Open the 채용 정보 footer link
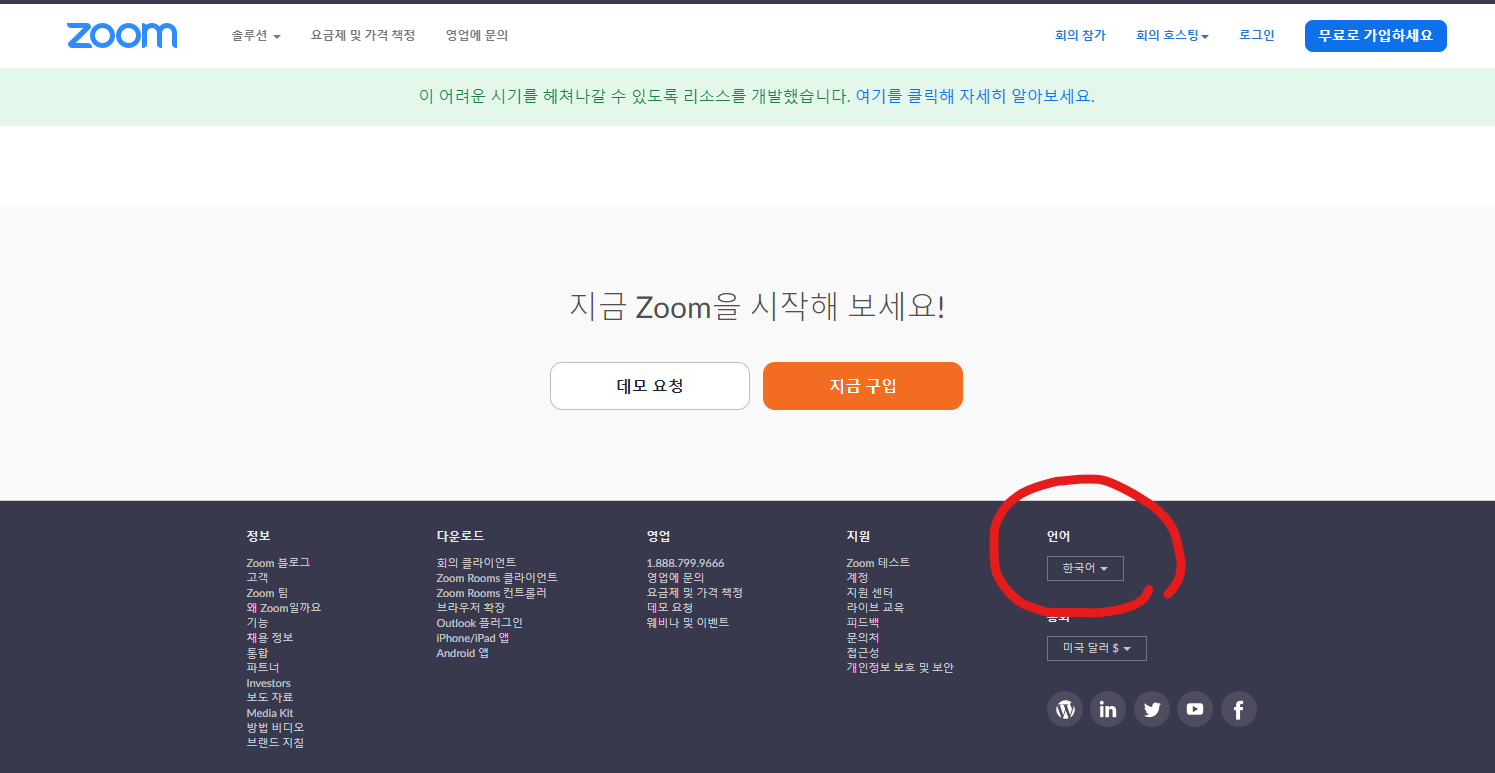 [x=270, y=638]
